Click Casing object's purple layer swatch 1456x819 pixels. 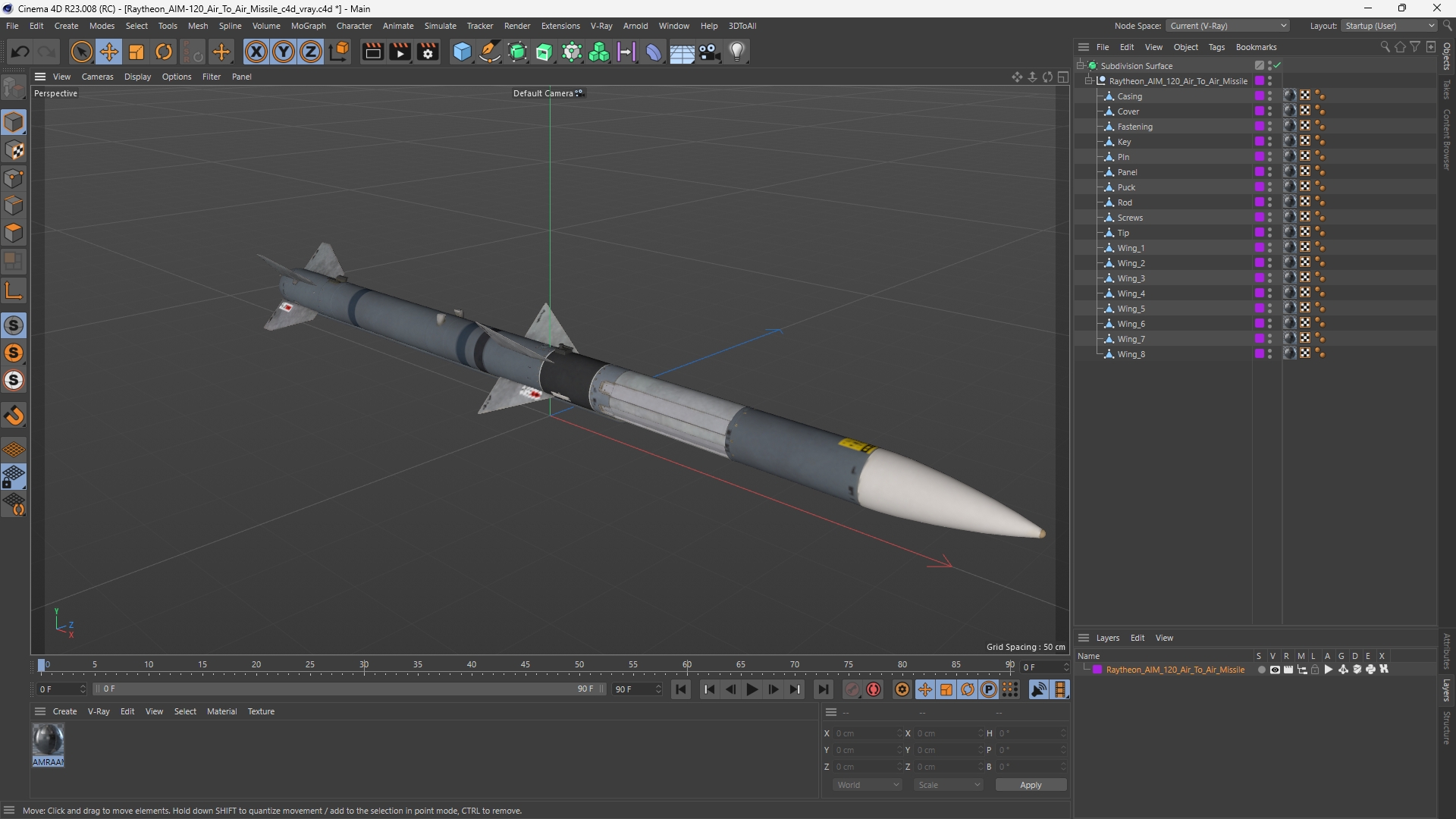[x=1260, y=96]
